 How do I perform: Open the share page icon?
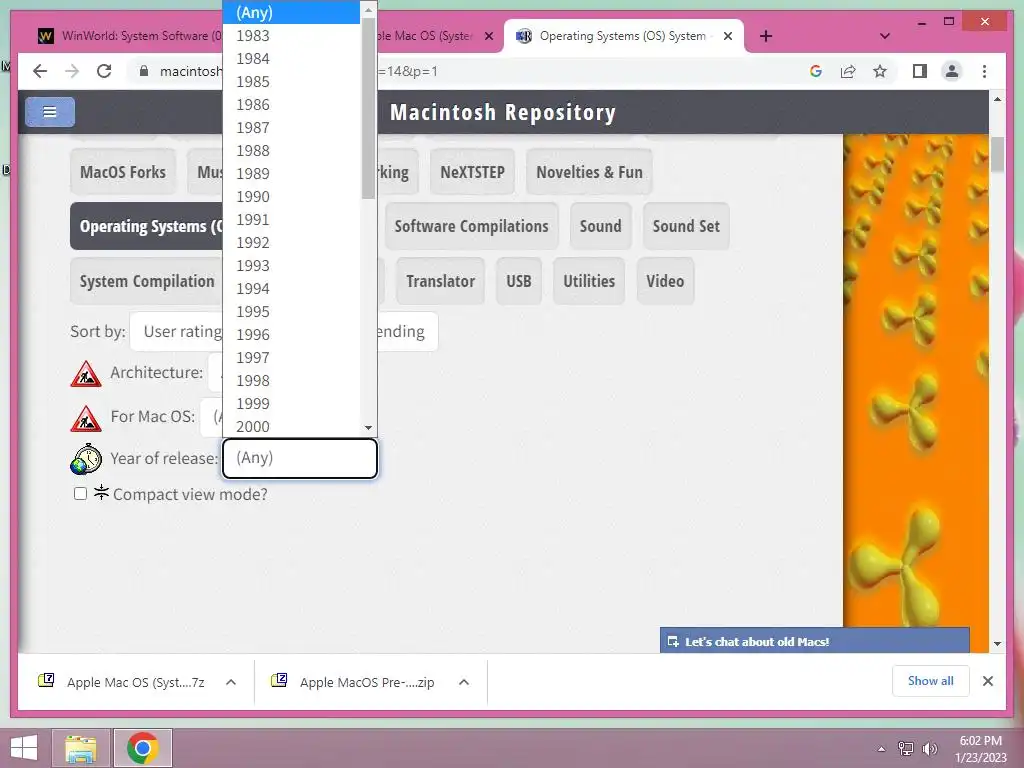(848, 71)
